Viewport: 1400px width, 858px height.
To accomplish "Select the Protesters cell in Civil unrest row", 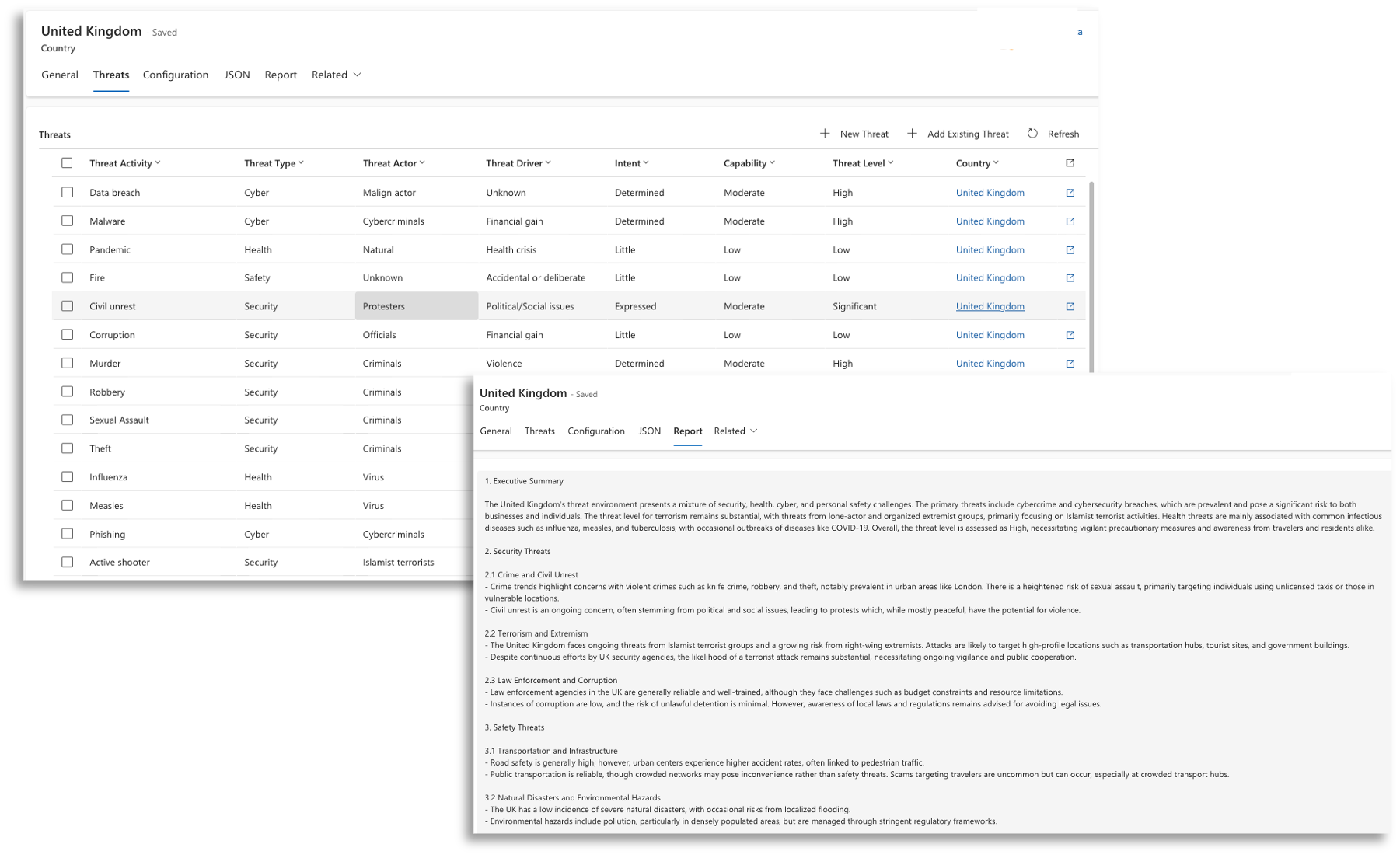I will (x=416, y=306).
